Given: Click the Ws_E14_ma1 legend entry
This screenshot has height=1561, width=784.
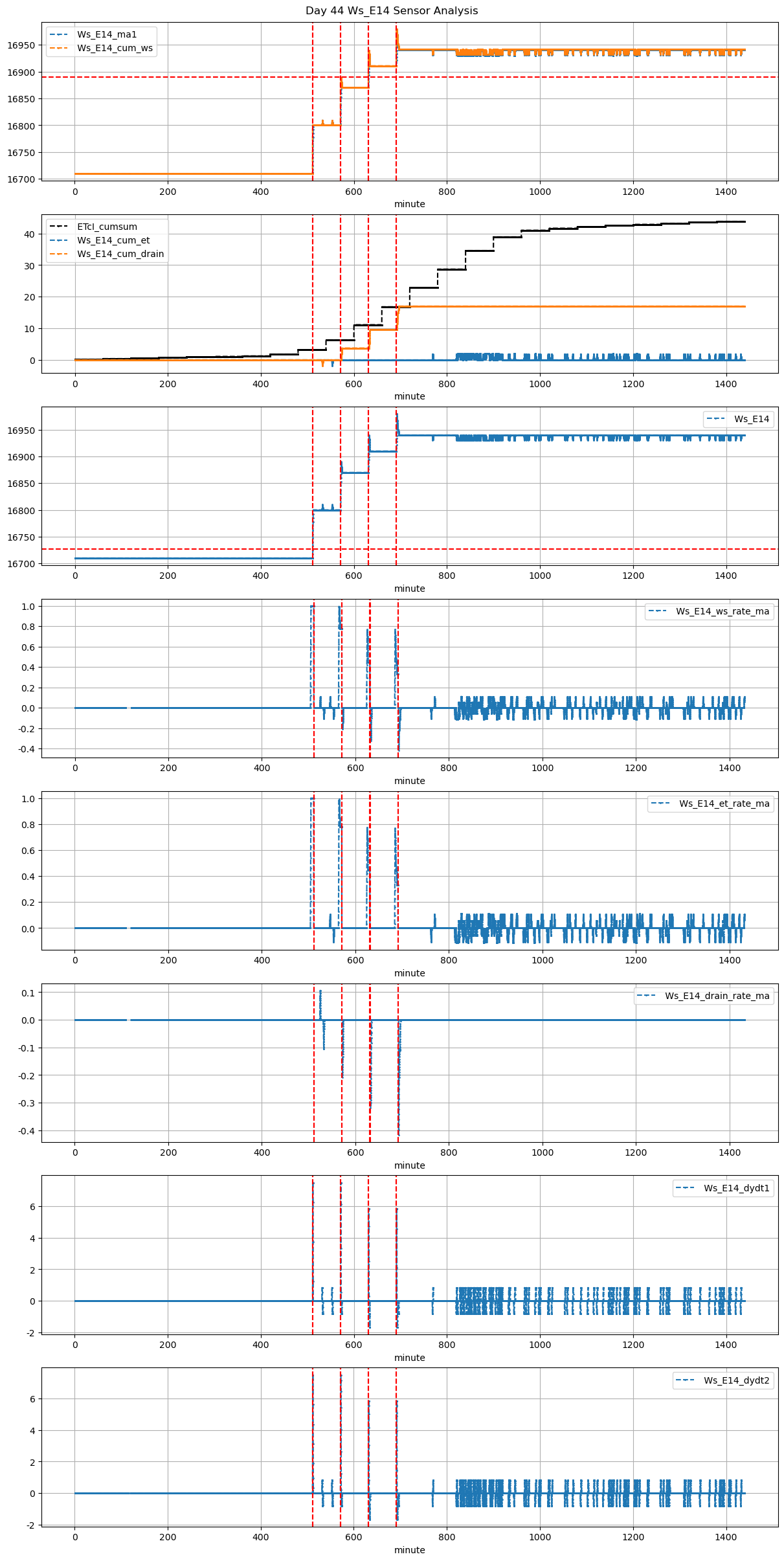Looking at the screenshot, I should coord(107,34).
